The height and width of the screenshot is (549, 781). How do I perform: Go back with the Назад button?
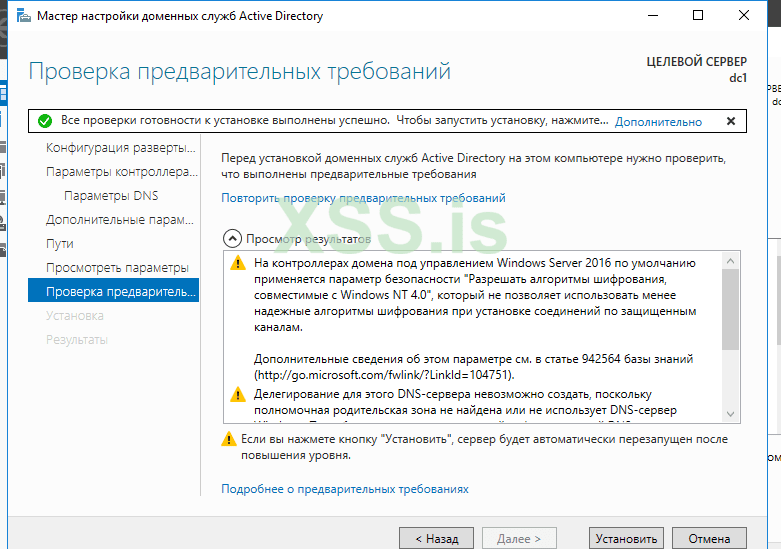point(436,538)
